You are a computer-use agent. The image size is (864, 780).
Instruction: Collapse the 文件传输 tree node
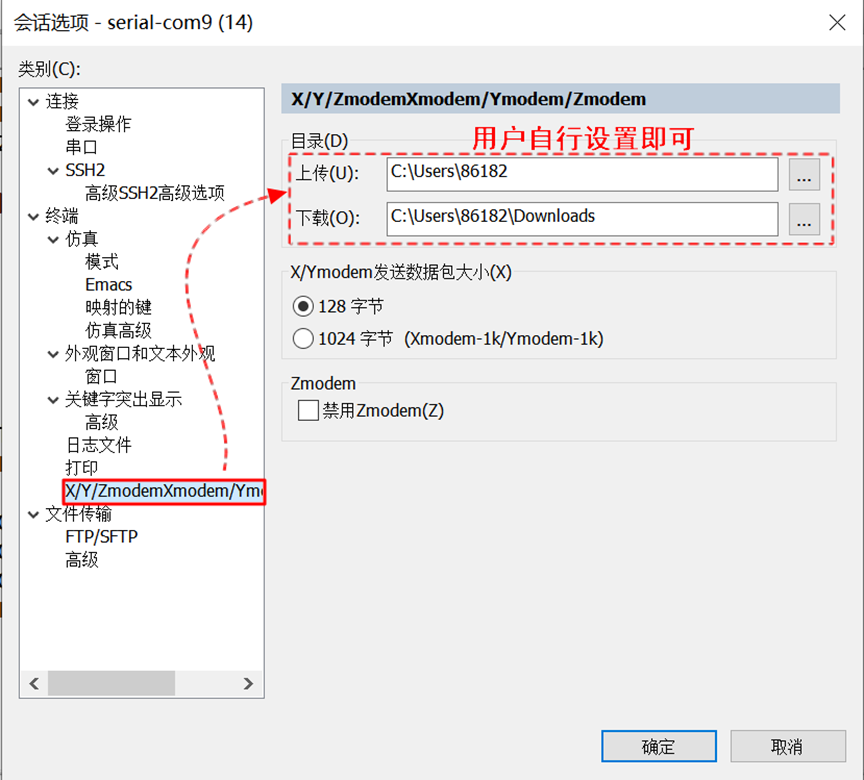pos(34,514)
